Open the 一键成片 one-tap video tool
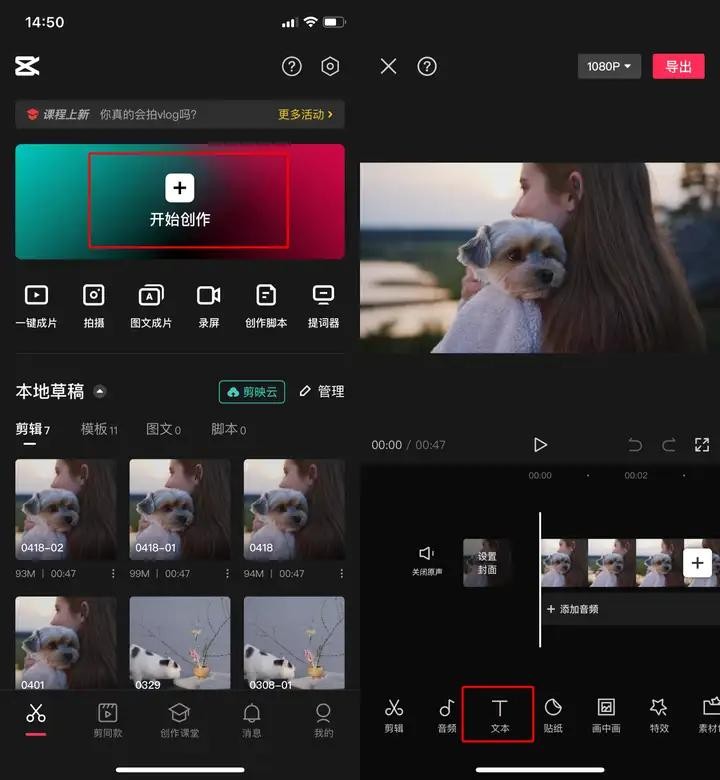Viewport: 720px width, 780px height. (x=36, y=304)
